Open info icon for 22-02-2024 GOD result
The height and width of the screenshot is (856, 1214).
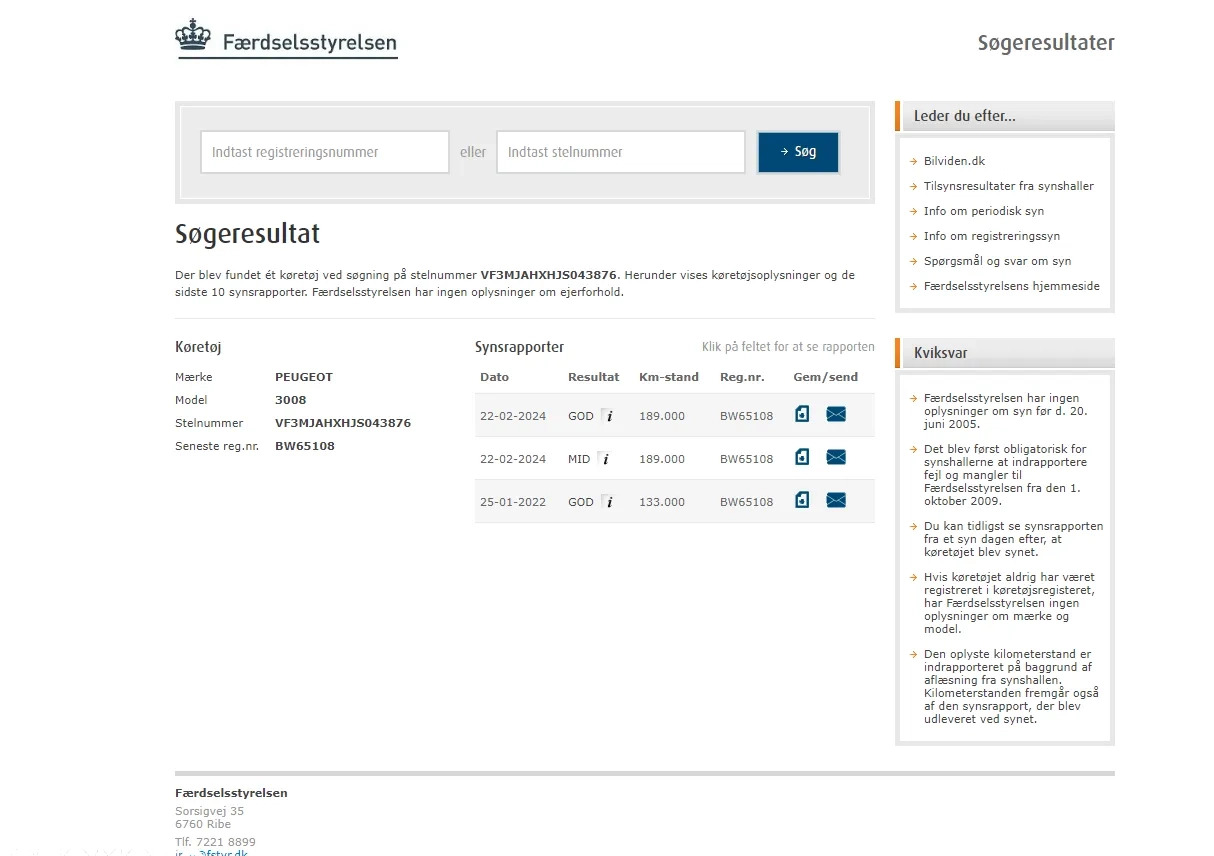coord(608,416)
